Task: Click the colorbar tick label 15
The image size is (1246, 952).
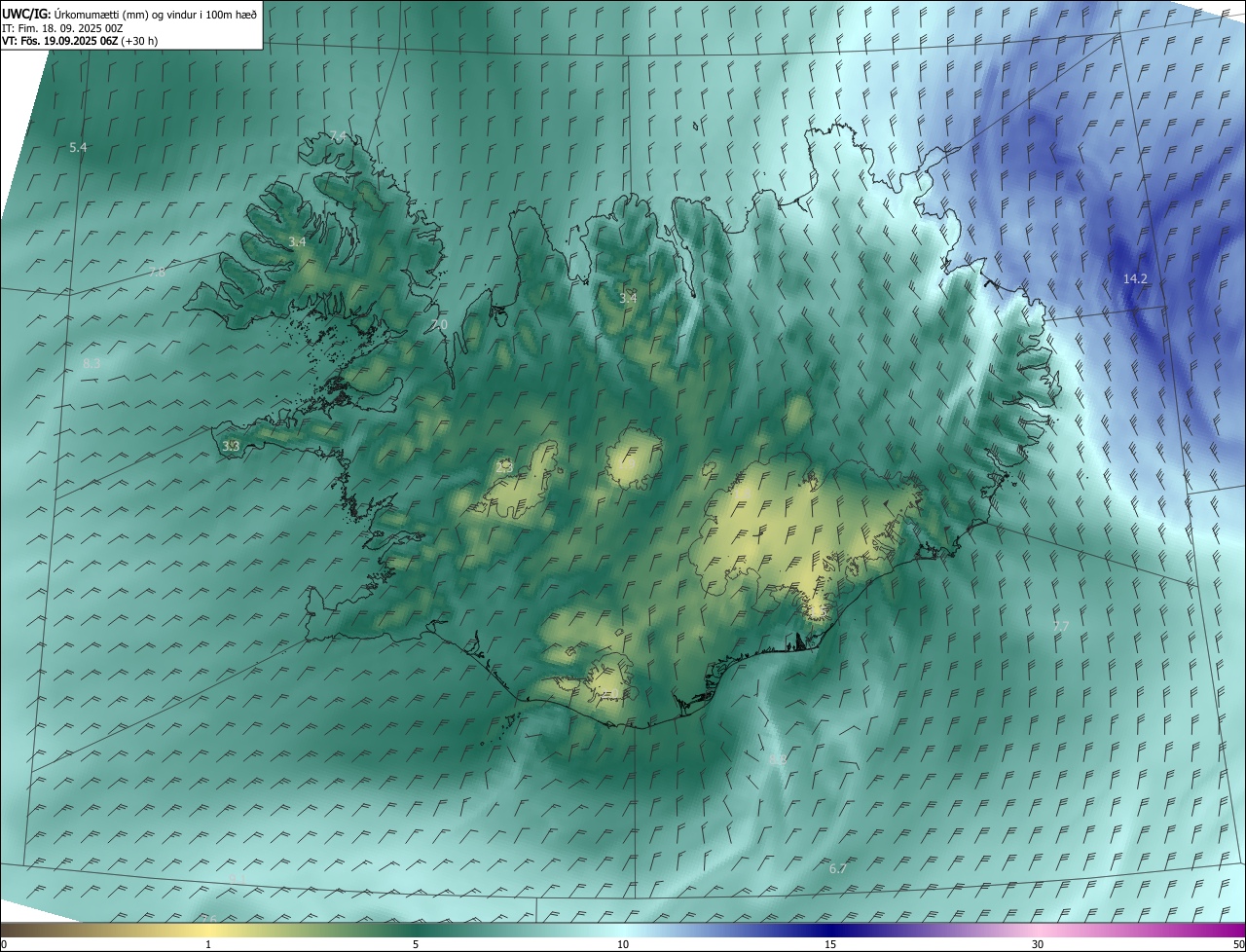Action: pos(830,944)
